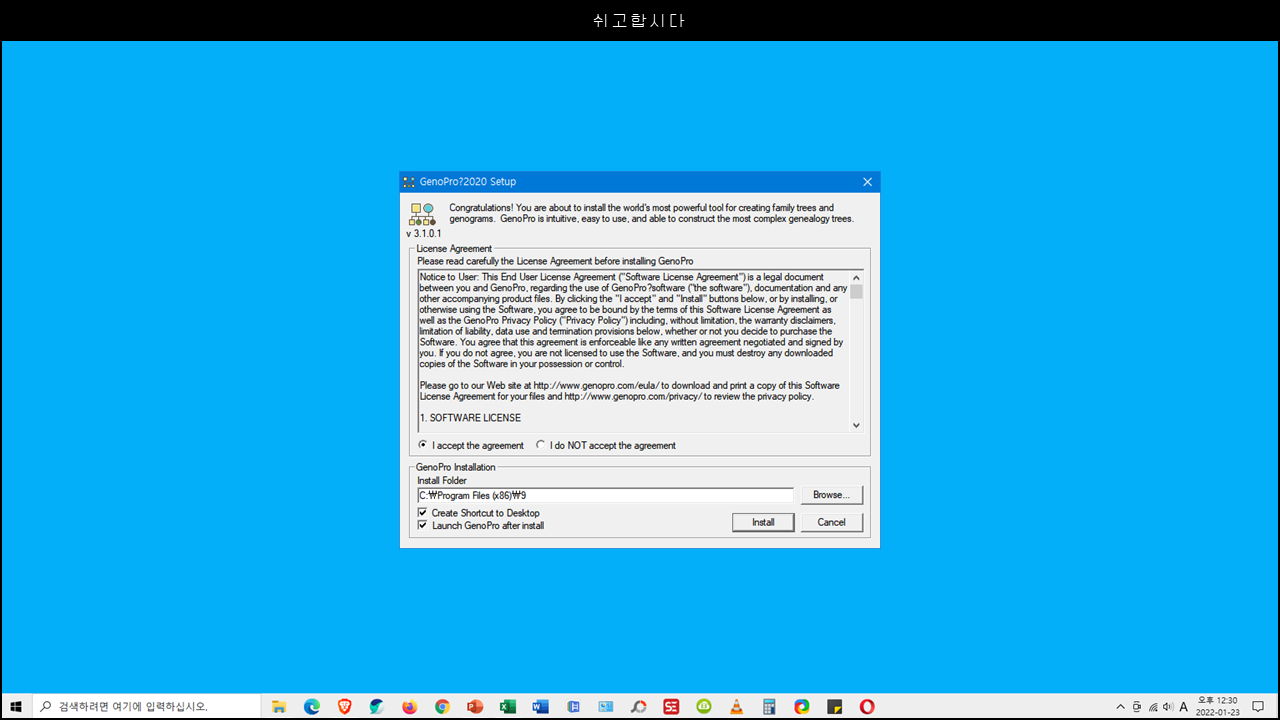Click the Meet Now camera tray icon
This screenshot has width=1280, height=720.
[1137, 706]
